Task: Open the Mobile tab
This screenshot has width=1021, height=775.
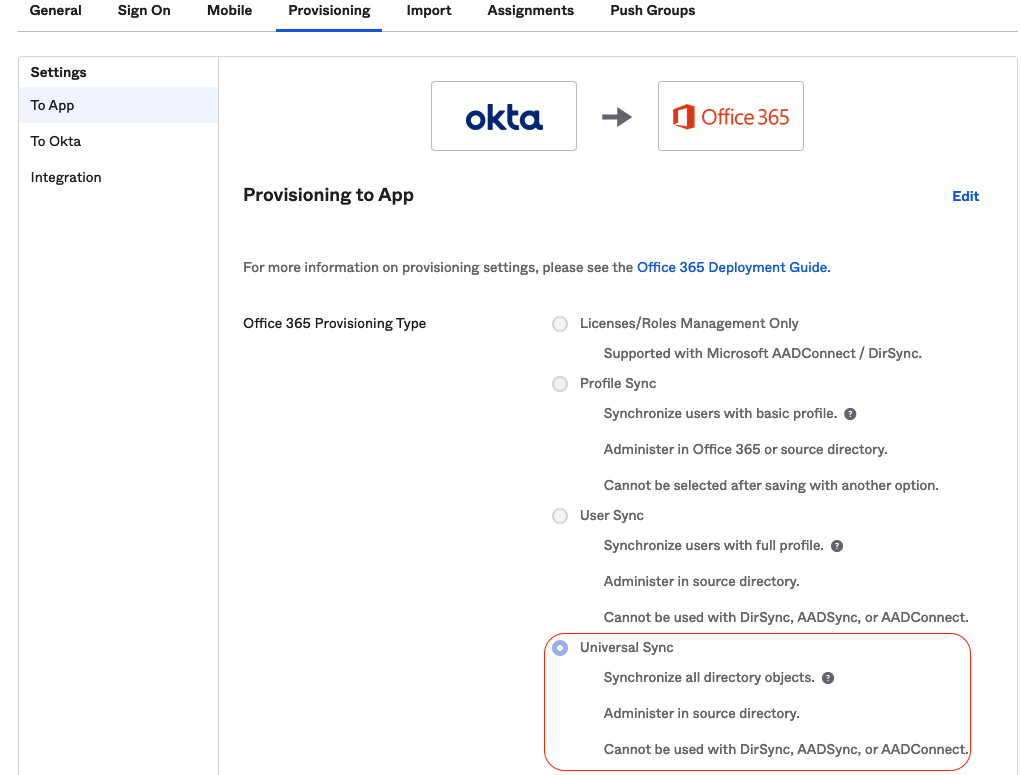Action: (229, 10)
